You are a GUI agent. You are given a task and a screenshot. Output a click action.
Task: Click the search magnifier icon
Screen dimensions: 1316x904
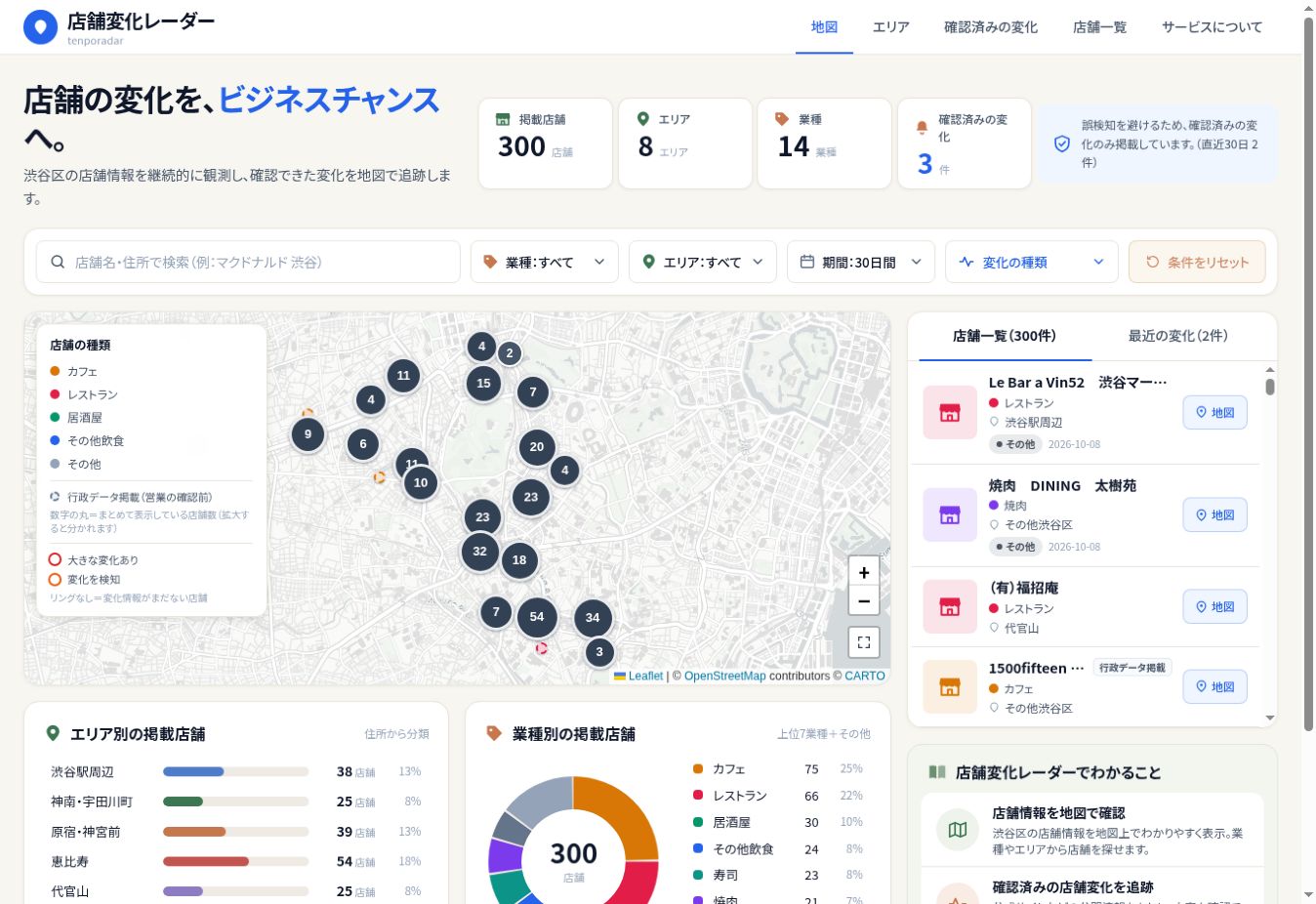click(58, 262)
